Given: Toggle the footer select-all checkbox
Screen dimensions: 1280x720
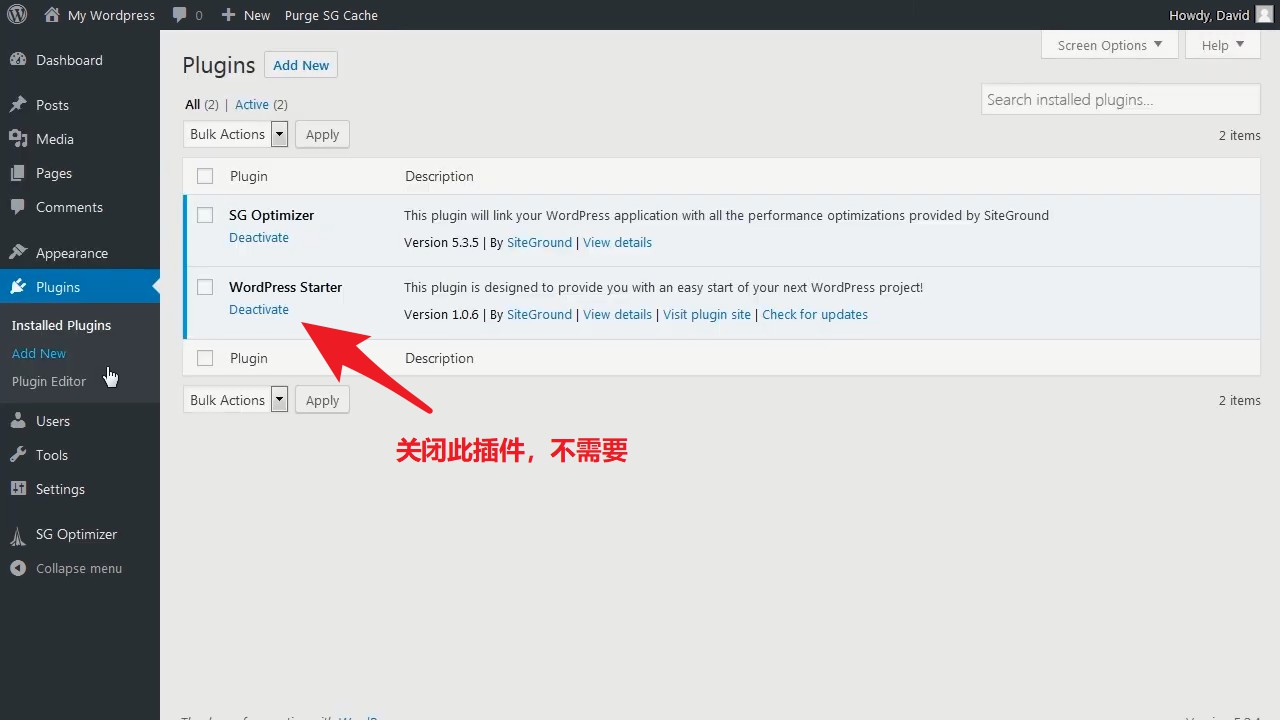Looking at the screenshot, I should (205, 358).
